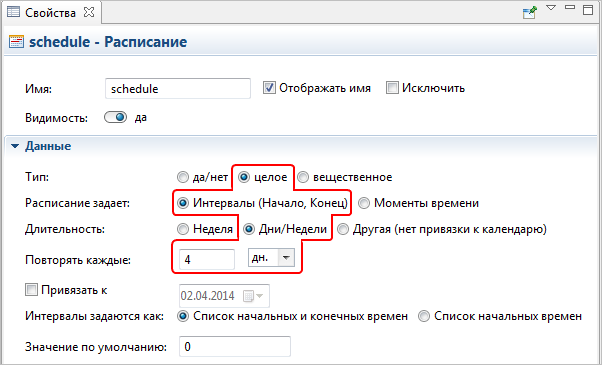This screenshot has width=602, height=365.
Task: Minimize the properties panel
Action: [570, 7]
